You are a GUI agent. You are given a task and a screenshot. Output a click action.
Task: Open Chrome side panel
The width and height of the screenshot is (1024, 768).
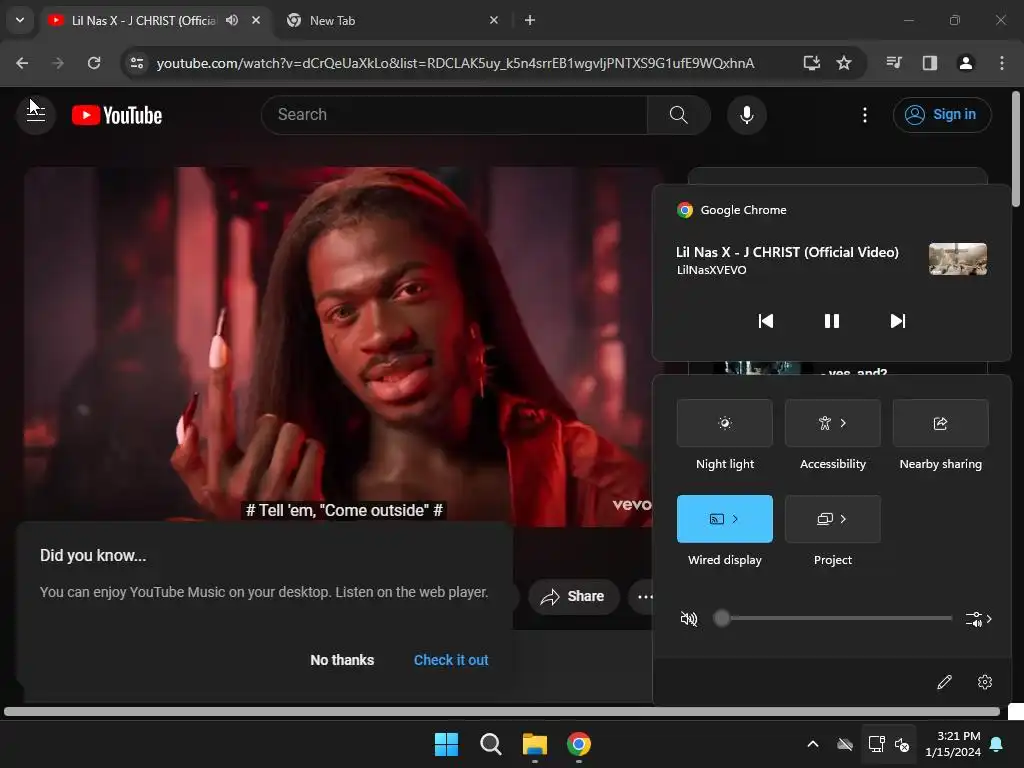[x=929, y=63]
